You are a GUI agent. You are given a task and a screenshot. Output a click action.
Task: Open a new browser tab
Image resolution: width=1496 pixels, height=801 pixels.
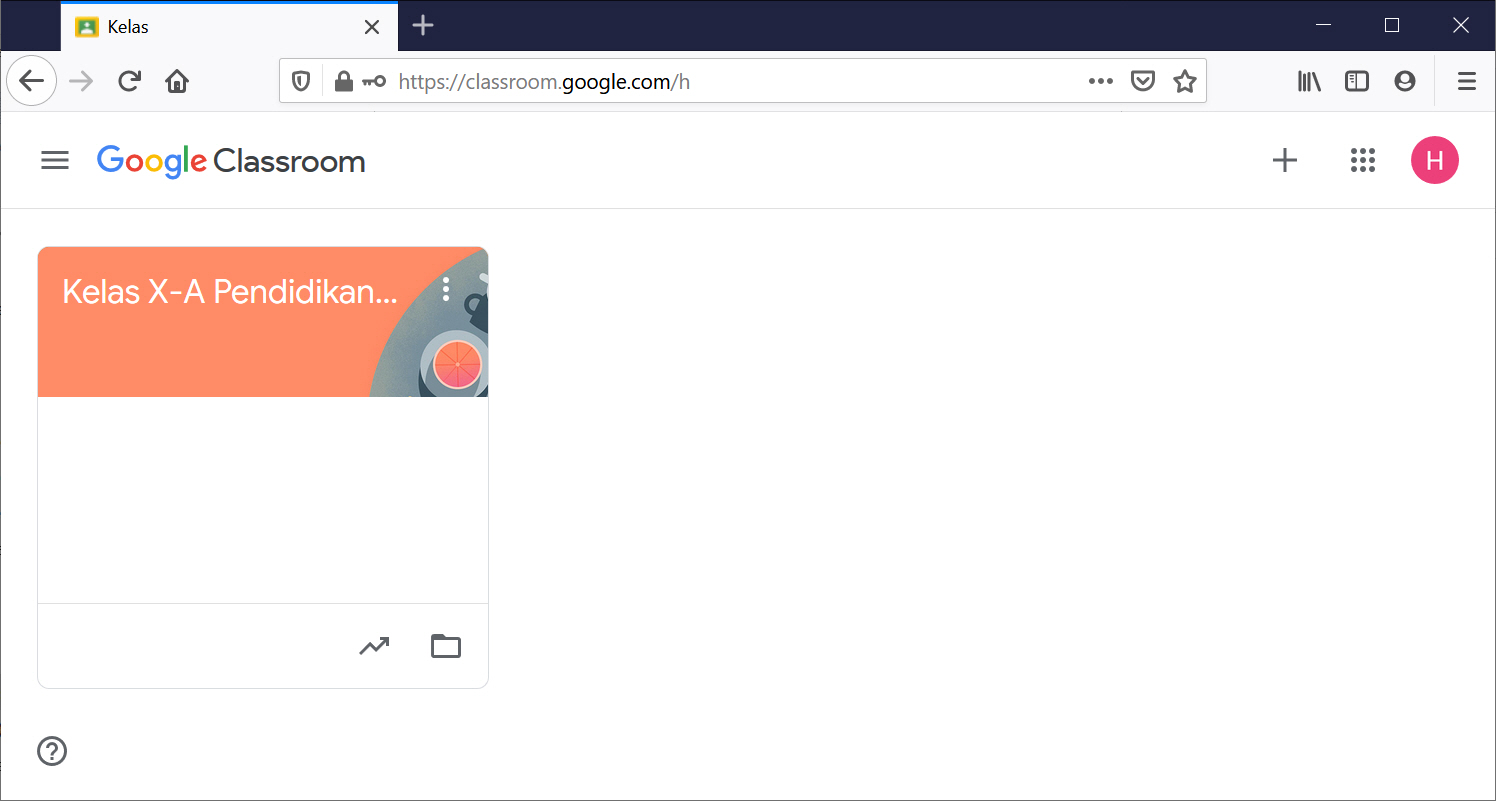[x=423, y=26]
